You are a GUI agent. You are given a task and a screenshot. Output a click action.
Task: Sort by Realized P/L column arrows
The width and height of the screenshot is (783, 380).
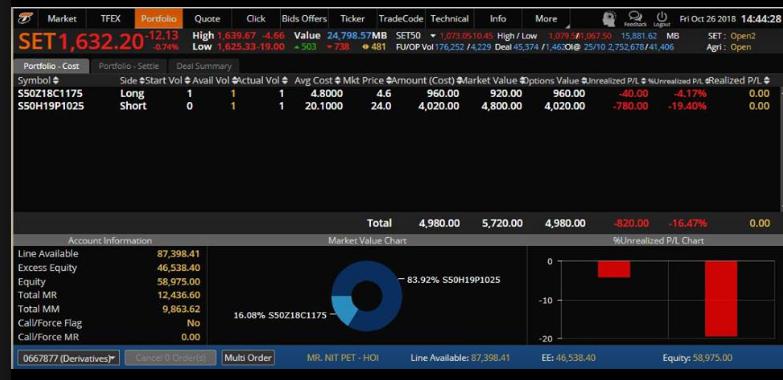point(767,80)
